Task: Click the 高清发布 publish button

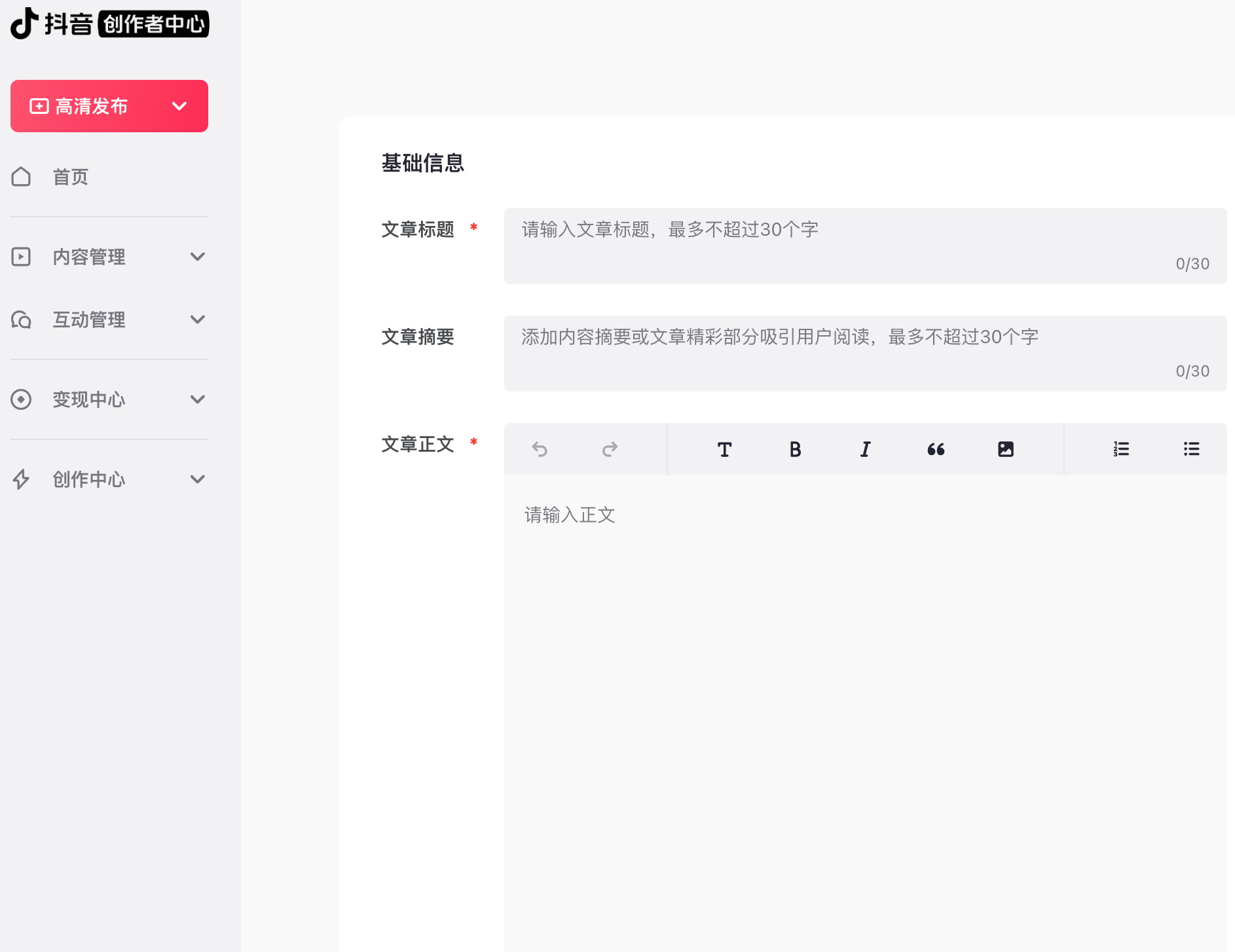Action: tap(109, 106)
